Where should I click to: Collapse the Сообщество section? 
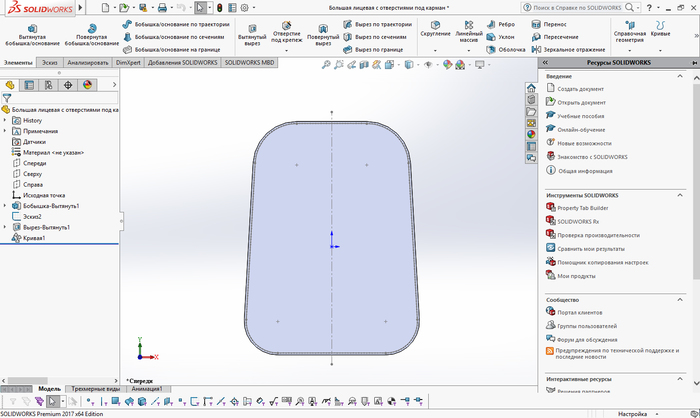tap(680, 300)
